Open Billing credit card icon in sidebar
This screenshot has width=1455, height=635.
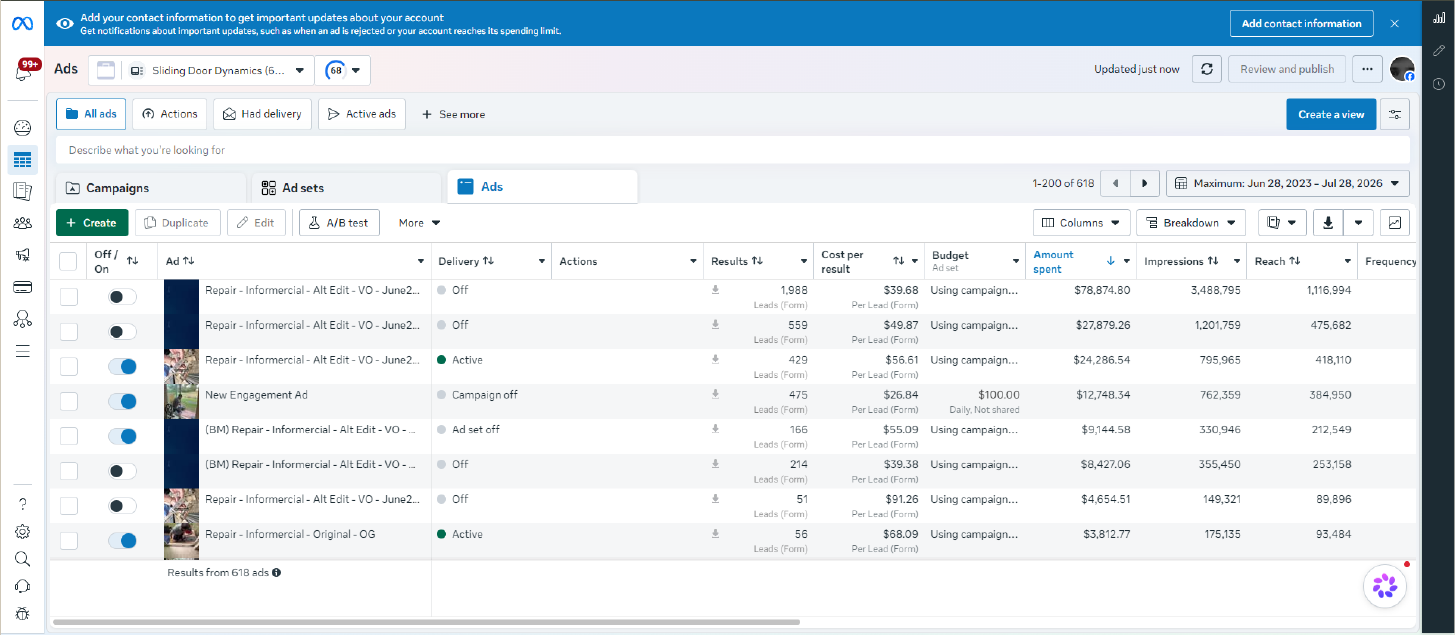point(23,287)
